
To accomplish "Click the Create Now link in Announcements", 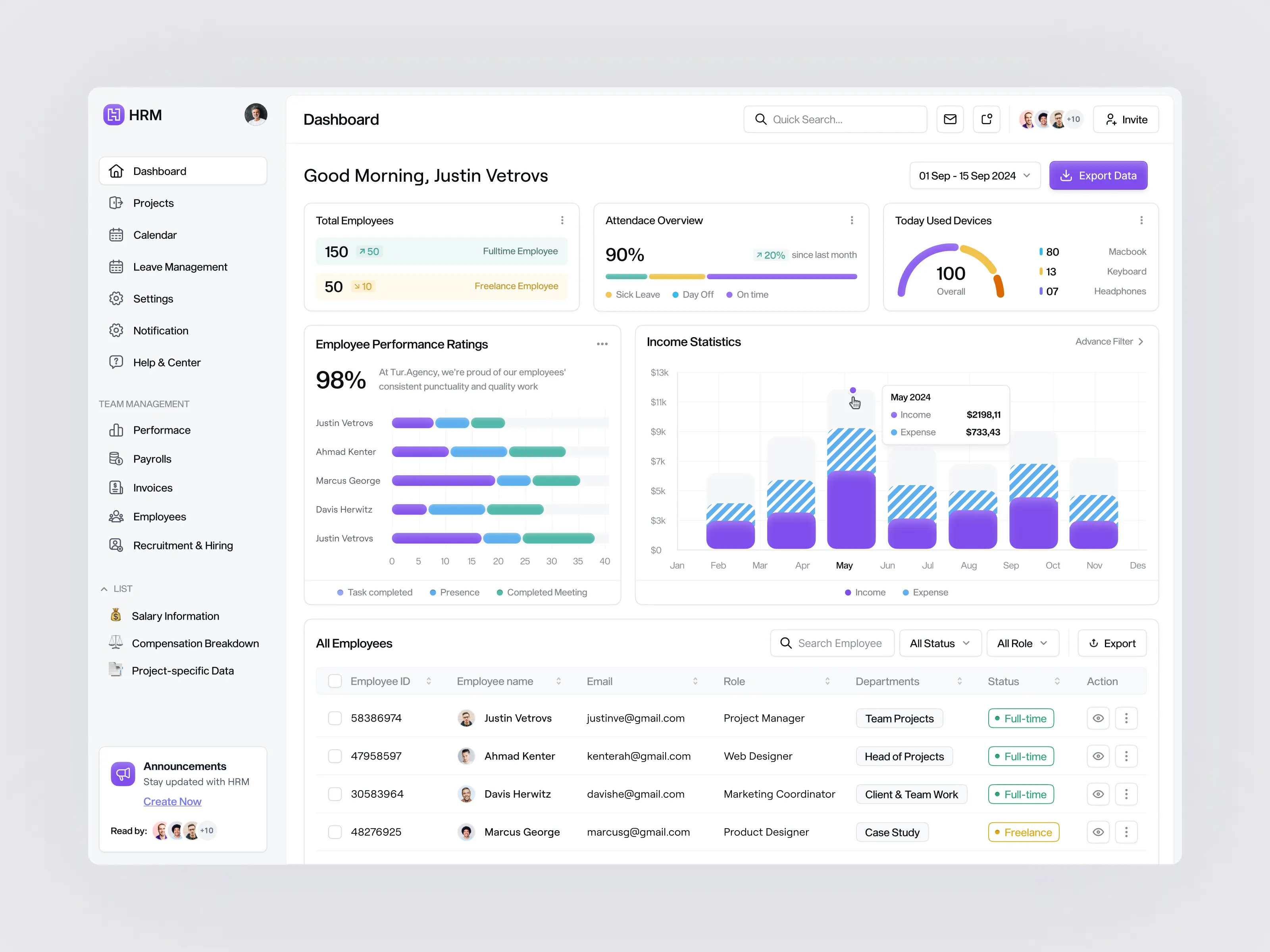I will pos(172,801).
